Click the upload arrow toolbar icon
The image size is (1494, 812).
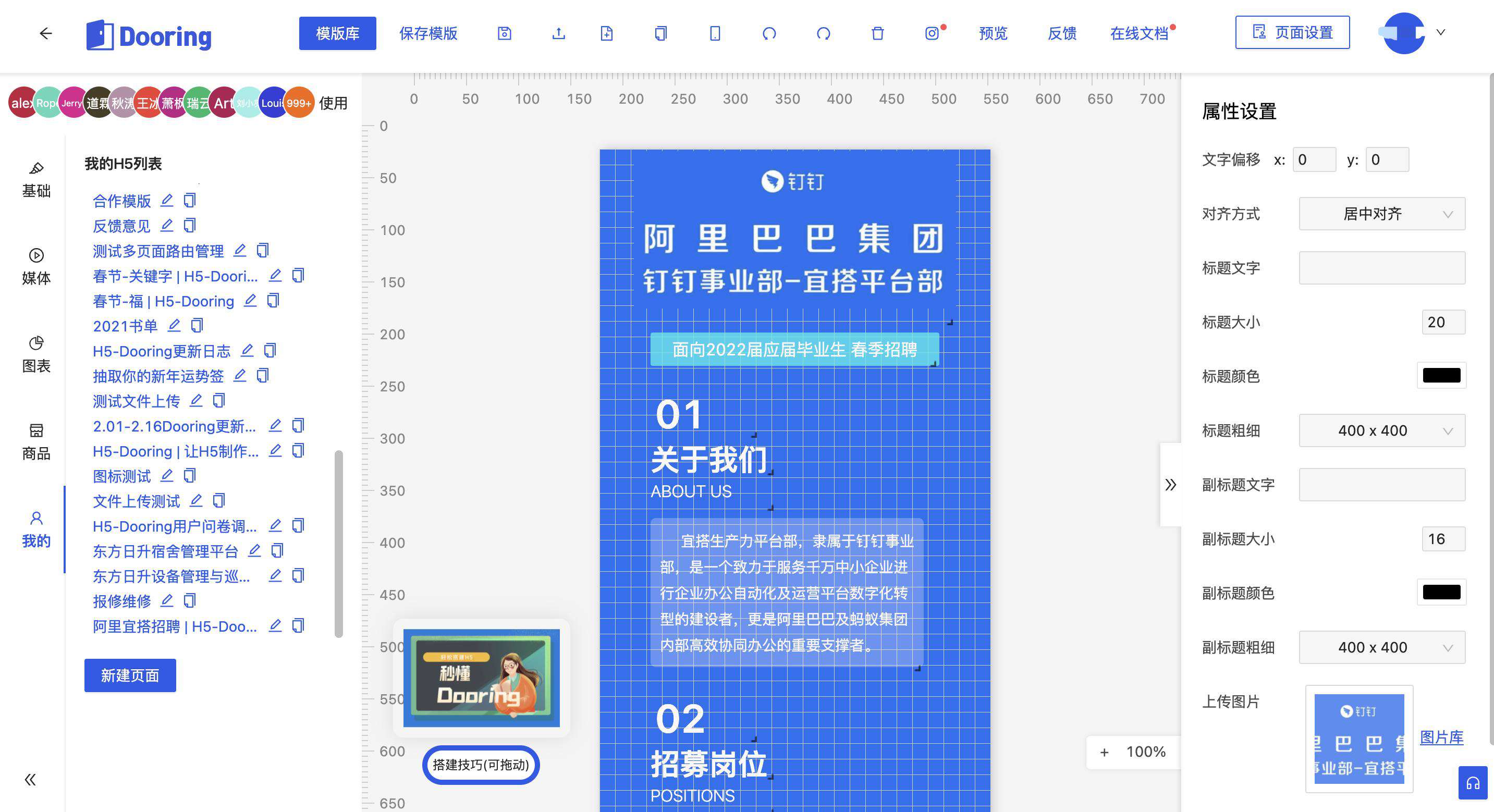point(558,34)
